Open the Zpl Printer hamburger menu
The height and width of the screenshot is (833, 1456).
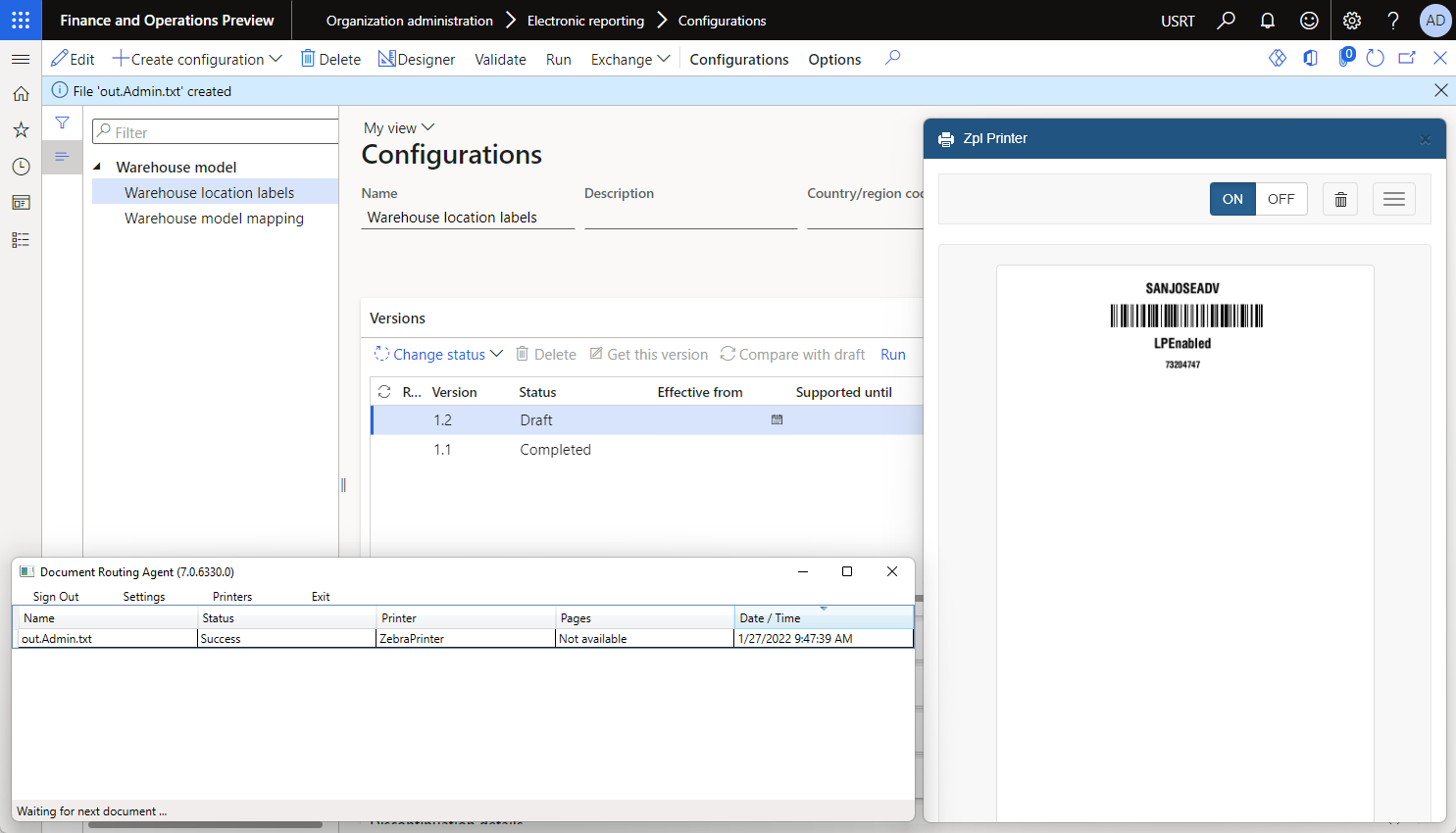tap(1394, 199)
